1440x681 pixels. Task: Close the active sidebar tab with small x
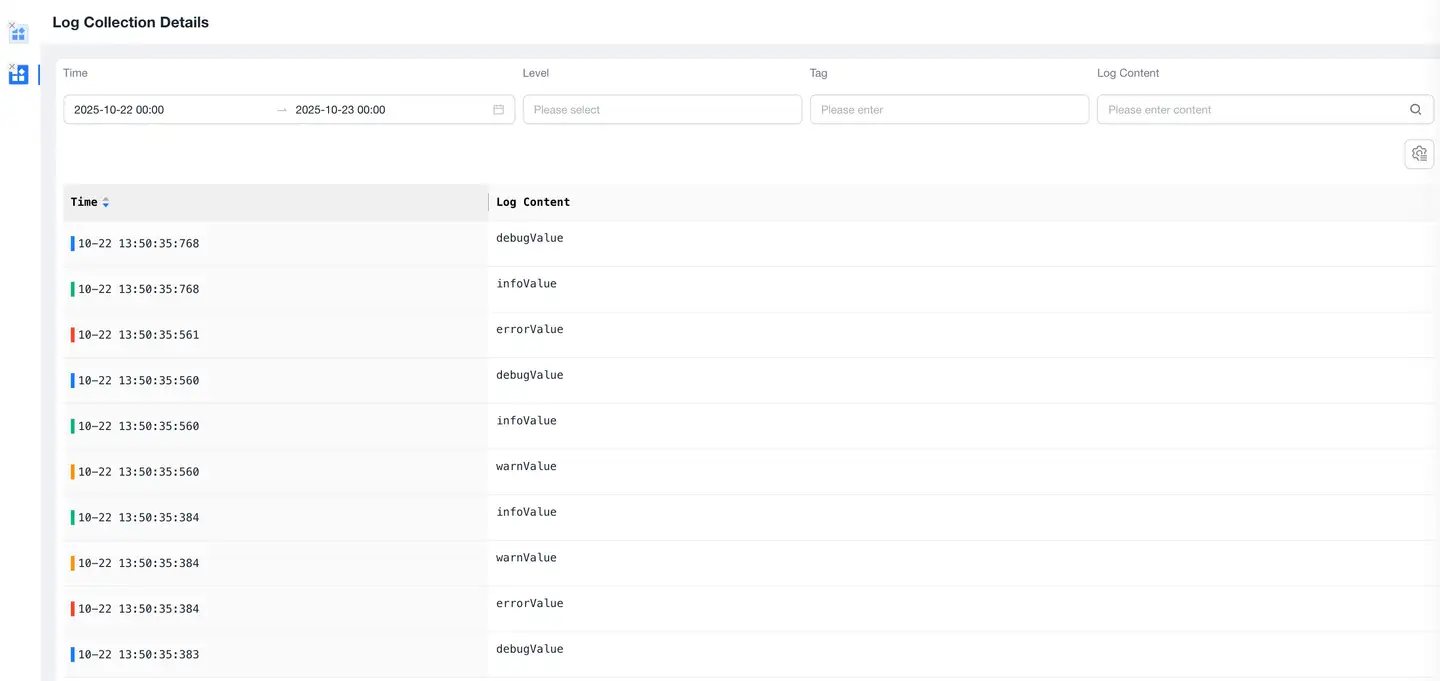11,66
